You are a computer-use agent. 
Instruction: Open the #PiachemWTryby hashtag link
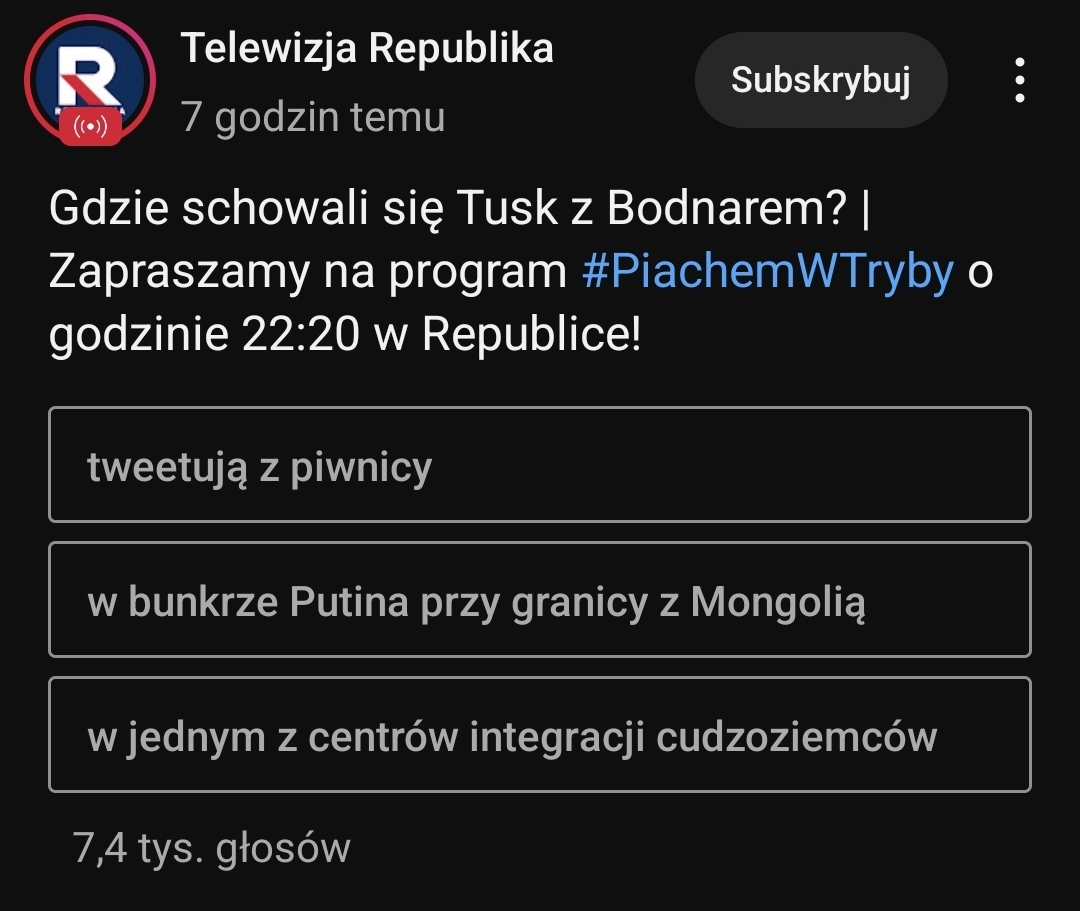click(767, 272)
